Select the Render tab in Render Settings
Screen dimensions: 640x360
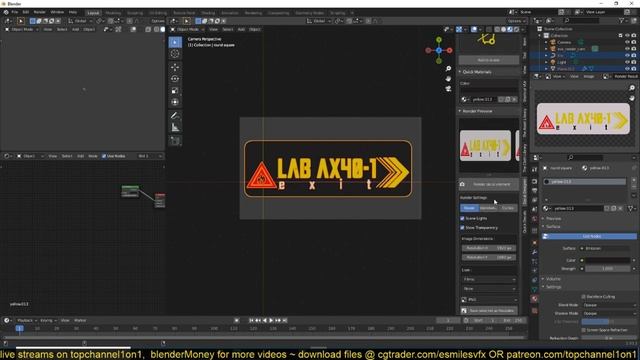point(469,208)
